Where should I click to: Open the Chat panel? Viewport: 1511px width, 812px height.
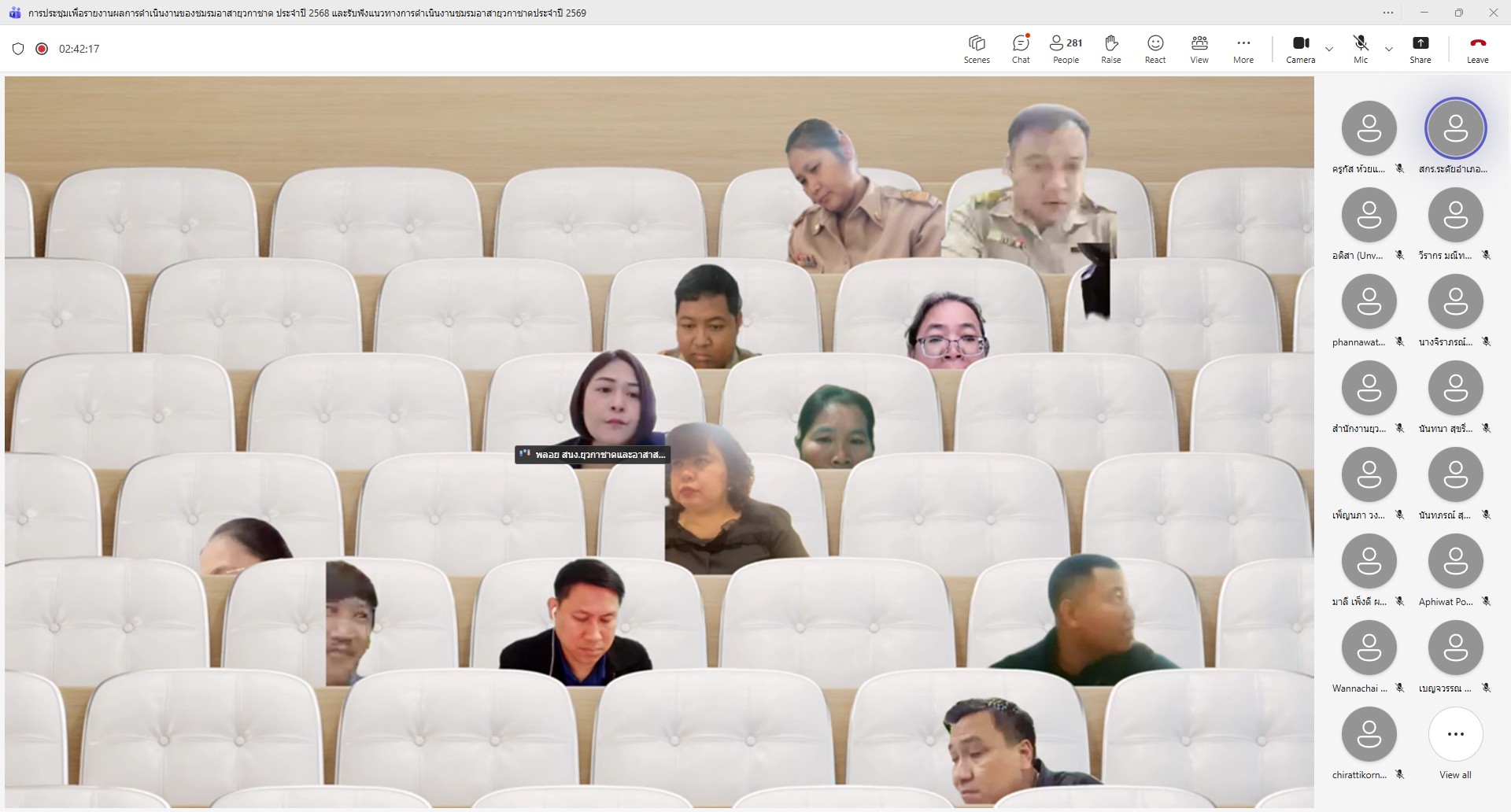tap(1021, 49)
